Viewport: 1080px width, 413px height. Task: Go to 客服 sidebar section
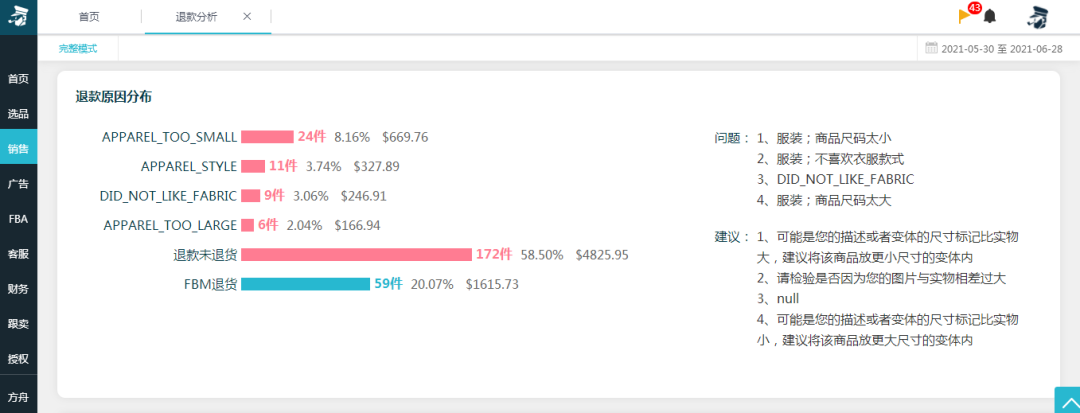click(x=19, y=254)
